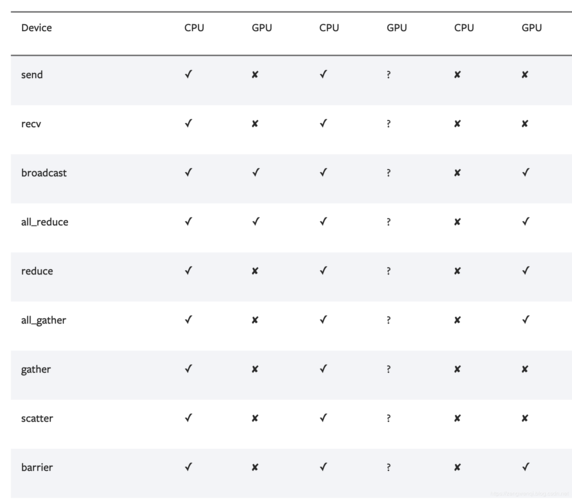Click gather cross in last GPU column
The image size is (572, 500).
pyautogui.click(x=525, y=369)
